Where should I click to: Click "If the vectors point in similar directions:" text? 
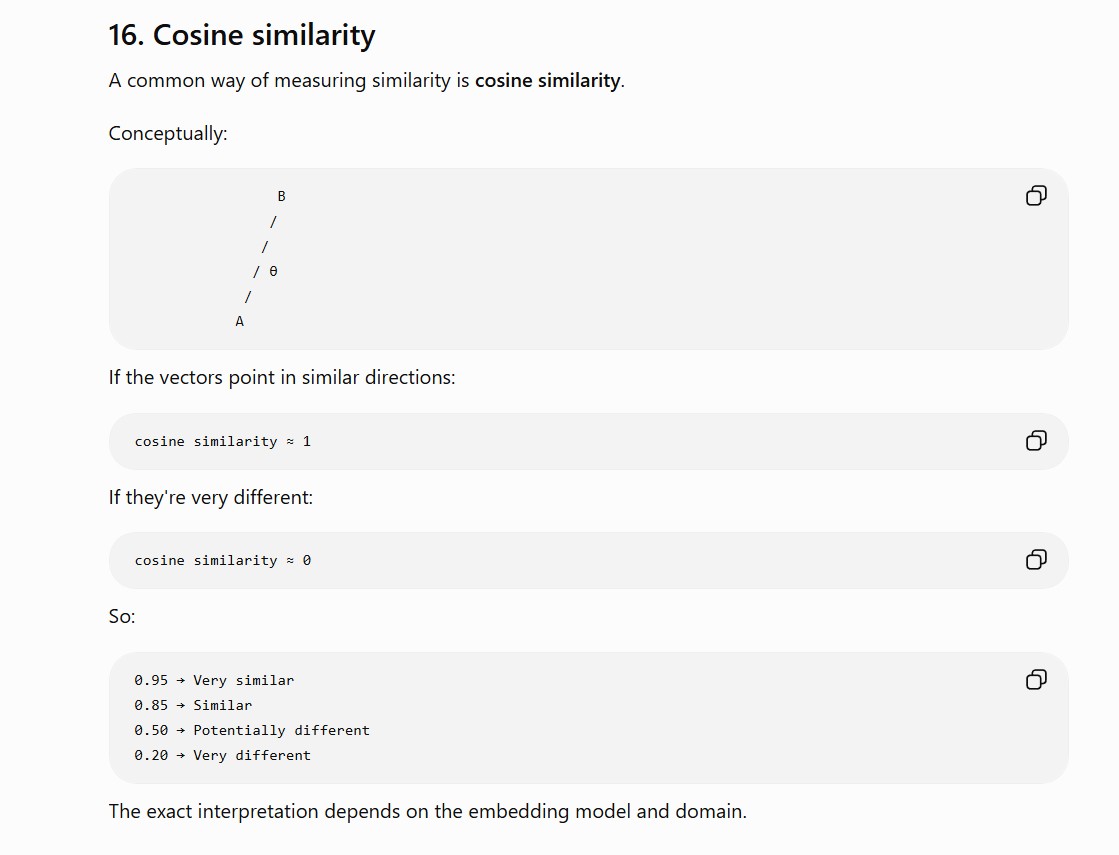click(x=282, y=378)
